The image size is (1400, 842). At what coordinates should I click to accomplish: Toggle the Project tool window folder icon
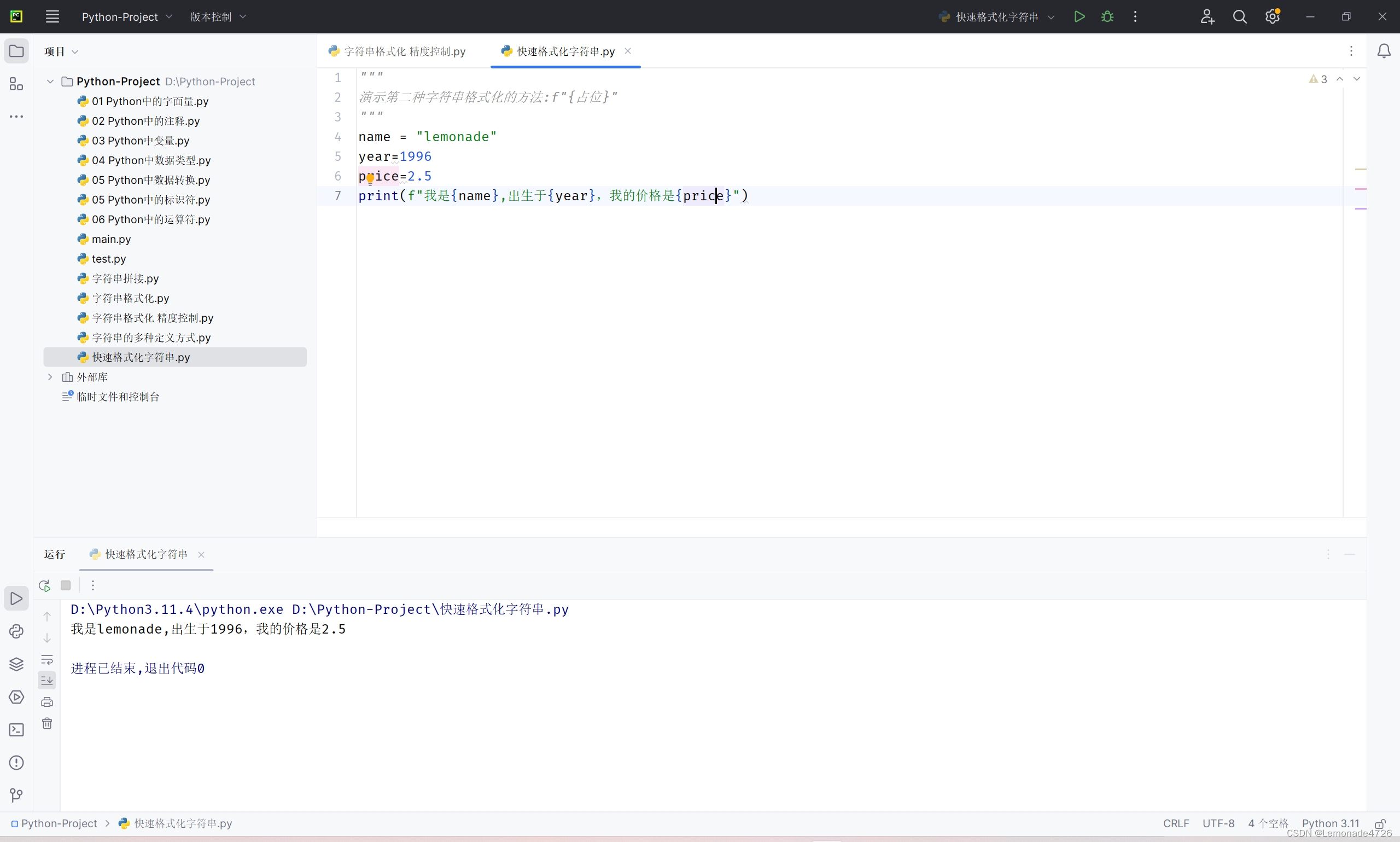pos(16,51)
